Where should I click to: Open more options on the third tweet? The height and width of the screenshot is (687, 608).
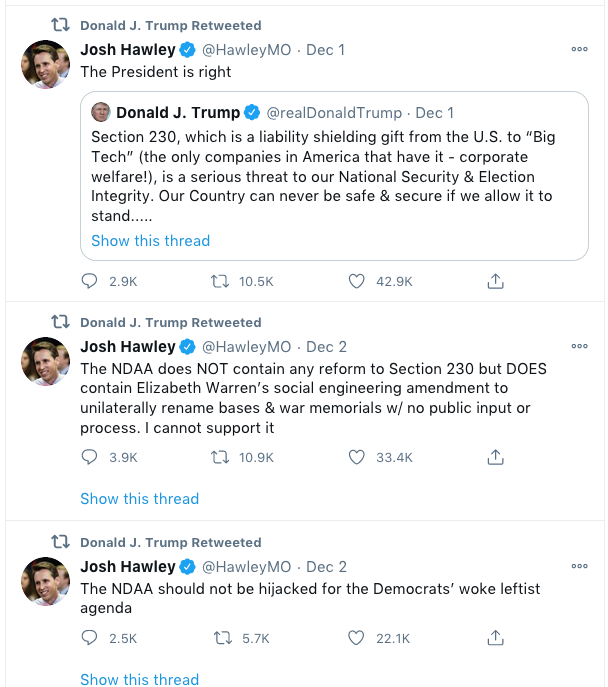579,566
